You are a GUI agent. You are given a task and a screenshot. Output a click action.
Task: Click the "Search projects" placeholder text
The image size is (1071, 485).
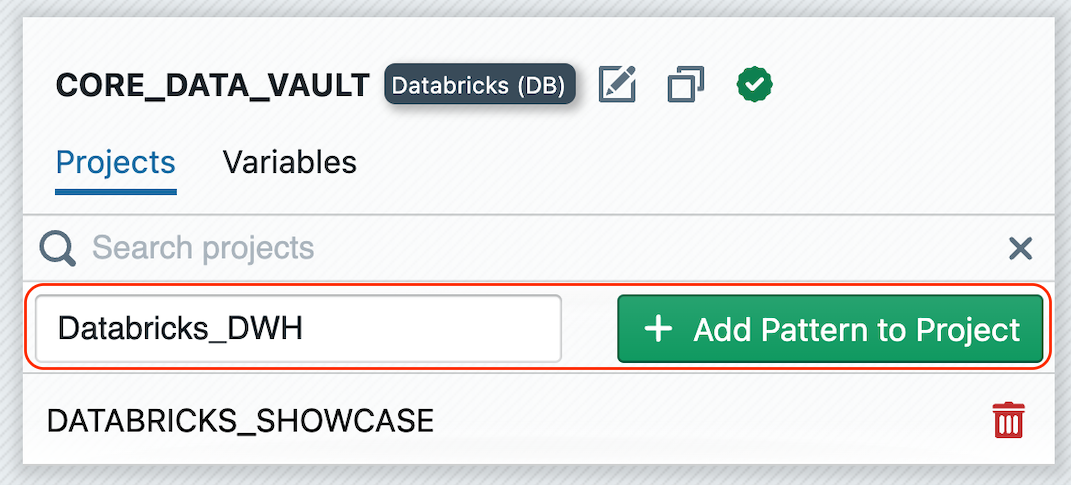(203, 248)
